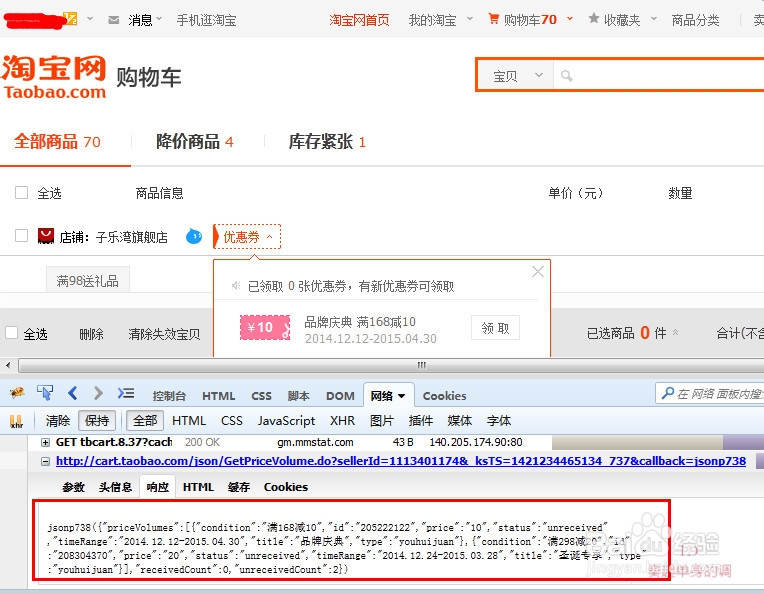Click the 删除 link
Viewport: 764px width, 594px height.
[x=91, y=334]
